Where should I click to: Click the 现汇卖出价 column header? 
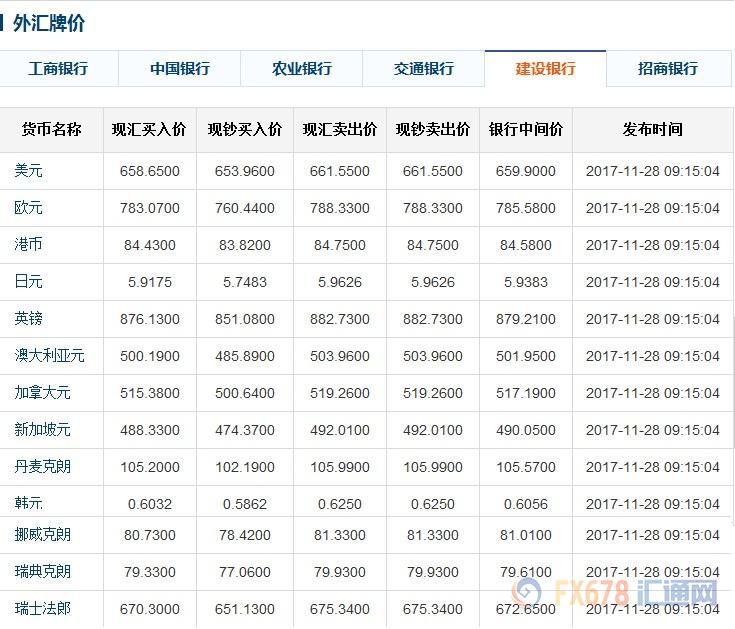click(339, 129)
